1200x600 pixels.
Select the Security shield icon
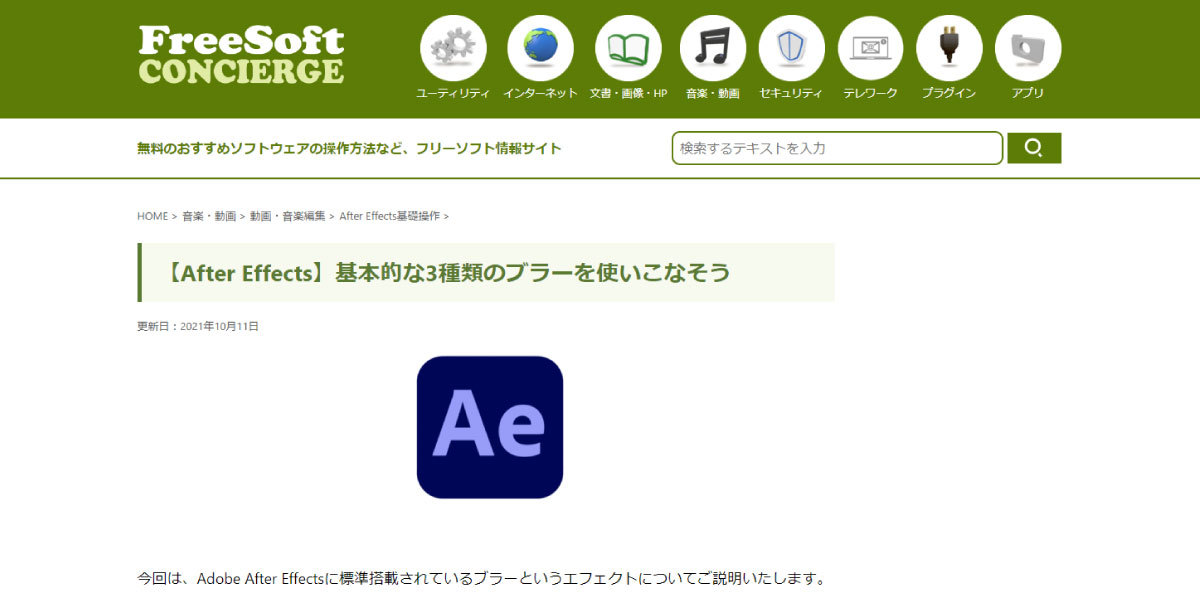[791, 48]
